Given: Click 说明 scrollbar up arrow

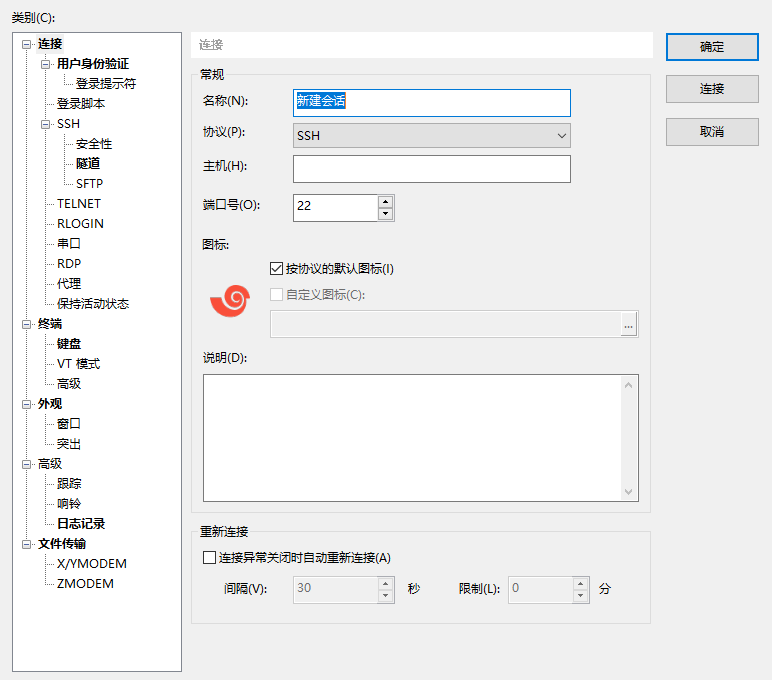Looking at the screenshot, I should click(x=628, y=385).
